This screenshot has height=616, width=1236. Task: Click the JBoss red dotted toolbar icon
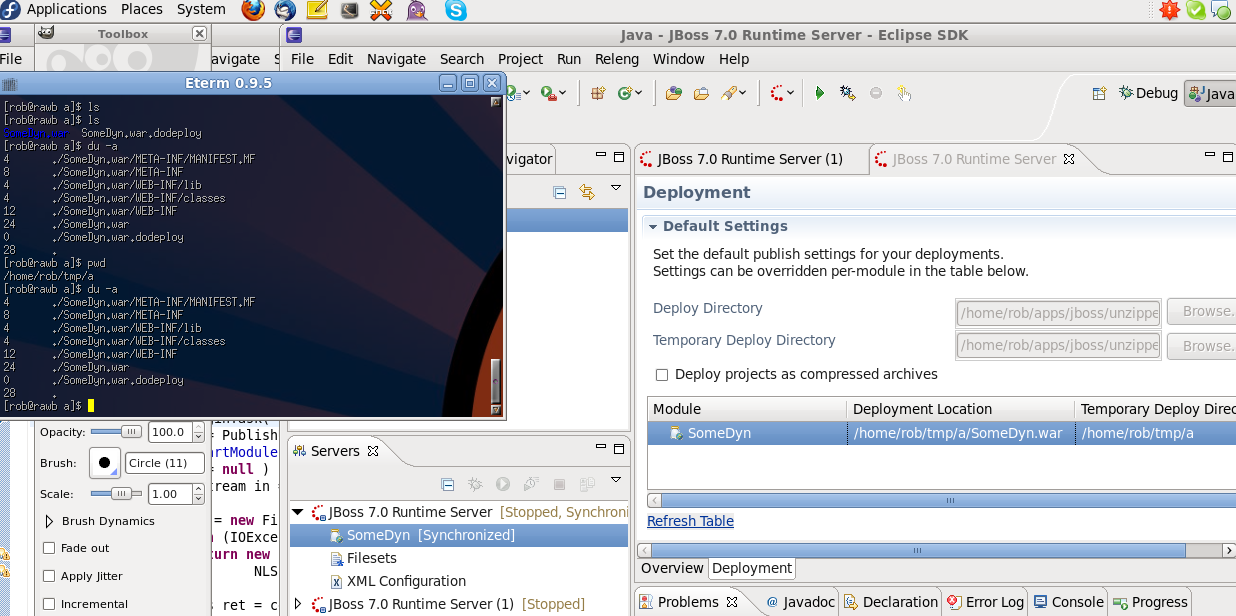pyautogui.click(x=778, y=93)
